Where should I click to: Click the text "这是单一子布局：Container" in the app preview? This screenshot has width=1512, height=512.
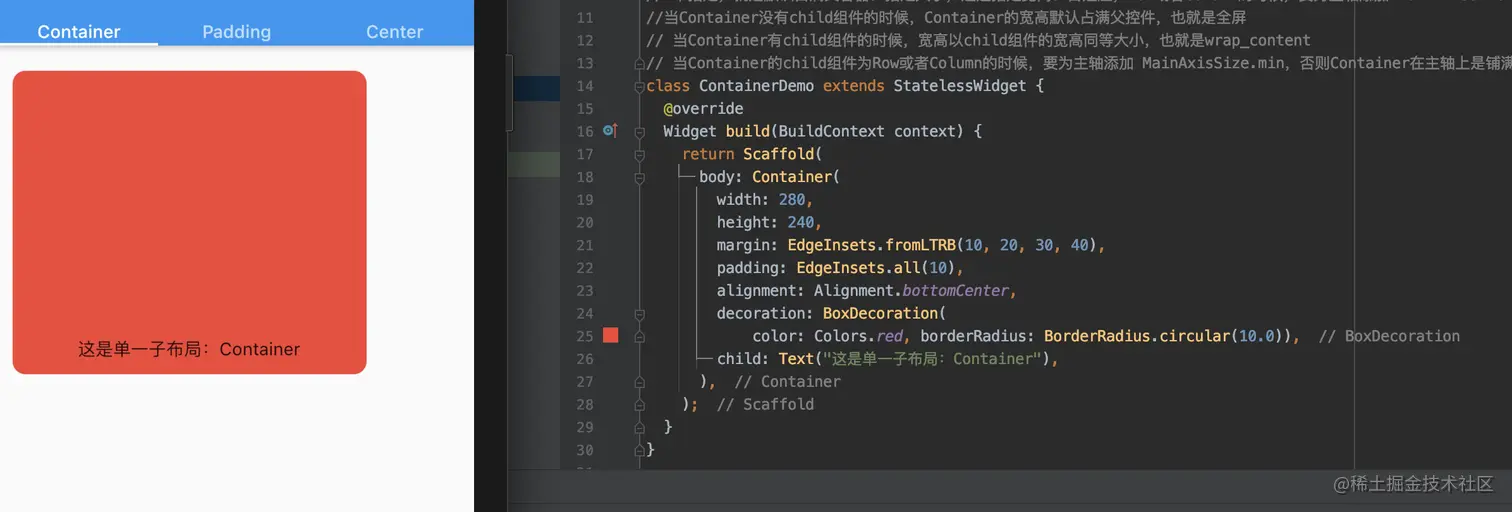189,349
